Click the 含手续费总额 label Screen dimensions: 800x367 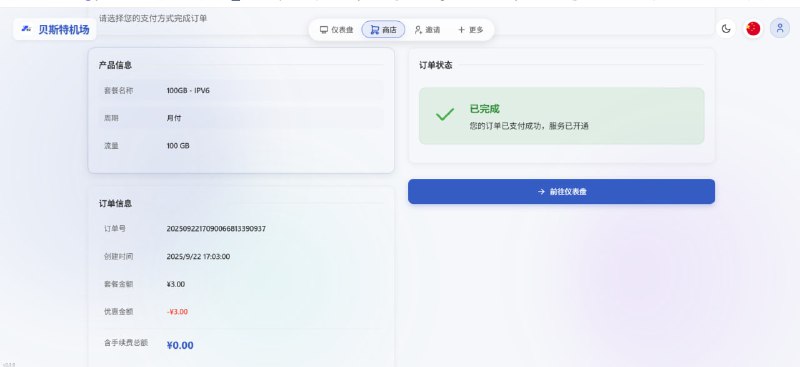click(x=126, y=342)
